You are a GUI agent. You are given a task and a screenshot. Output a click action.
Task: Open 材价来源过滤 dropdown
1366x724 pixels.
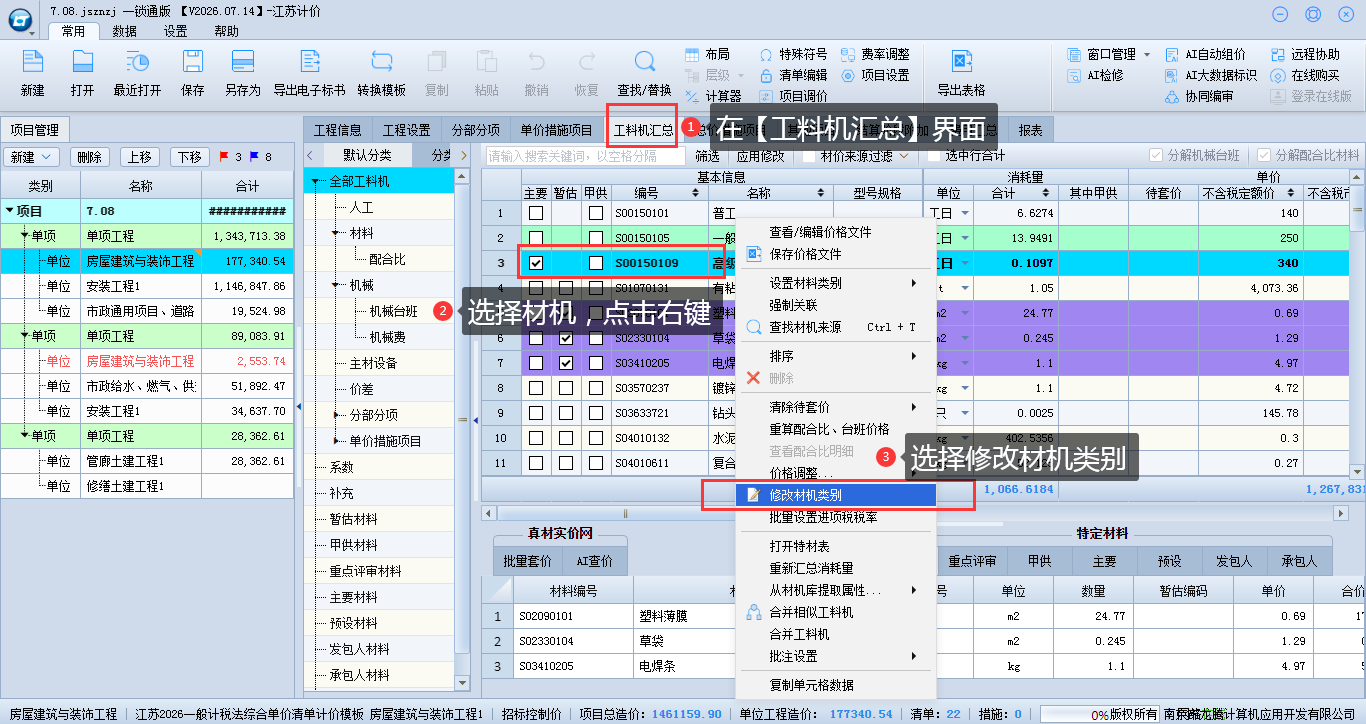coord(904,155)
